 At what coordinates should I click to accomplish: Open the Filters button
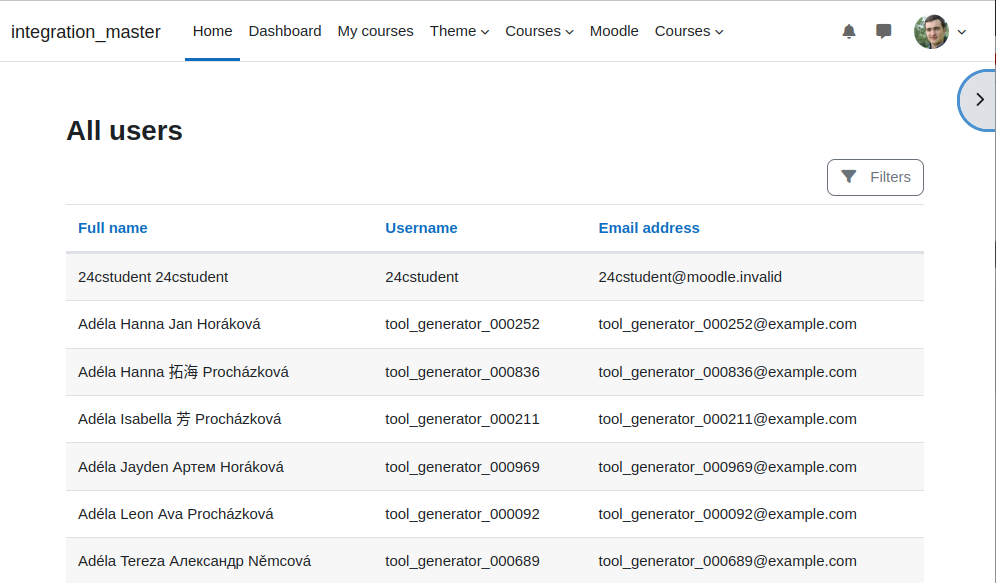875,177
